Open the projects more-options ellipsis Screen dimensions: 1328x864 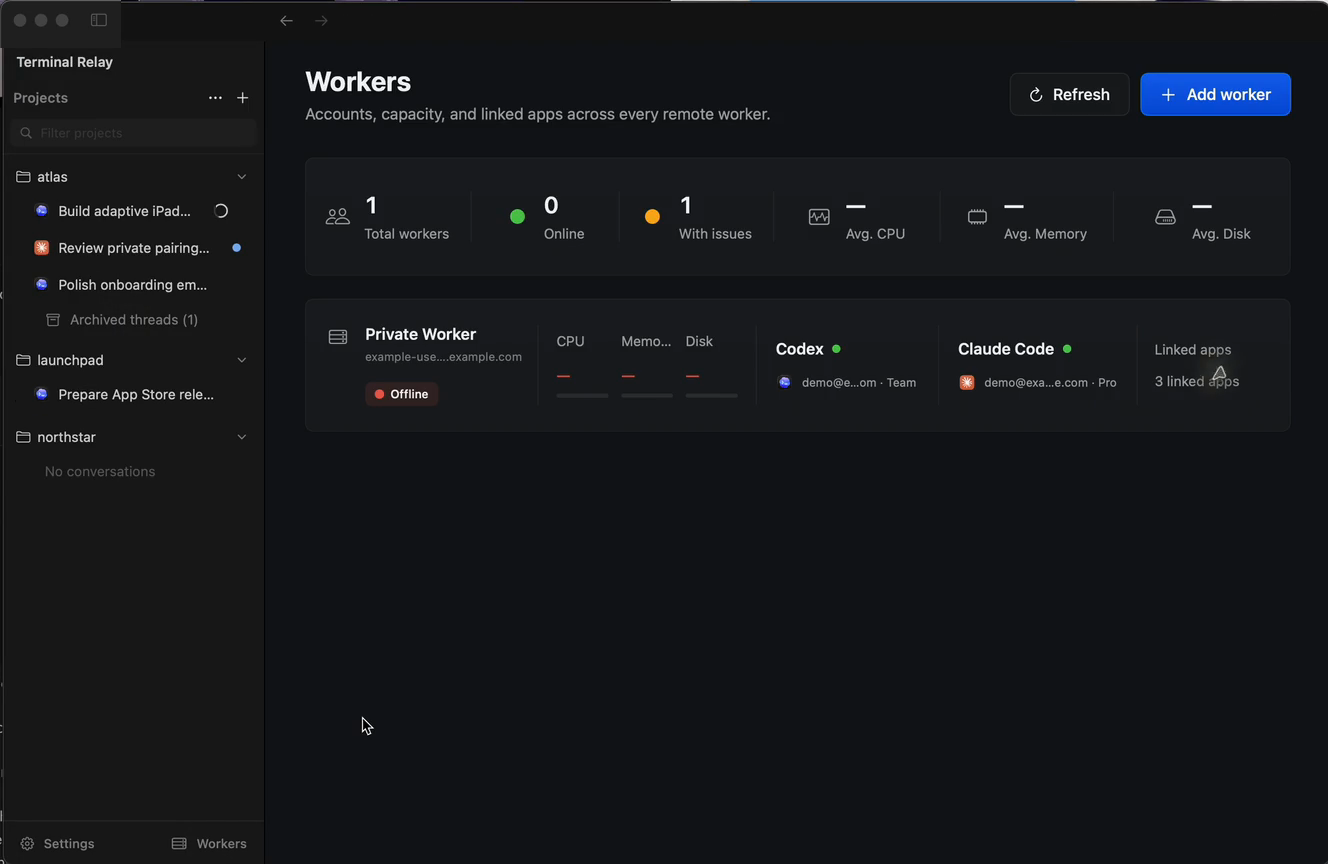tap(215, 98)
